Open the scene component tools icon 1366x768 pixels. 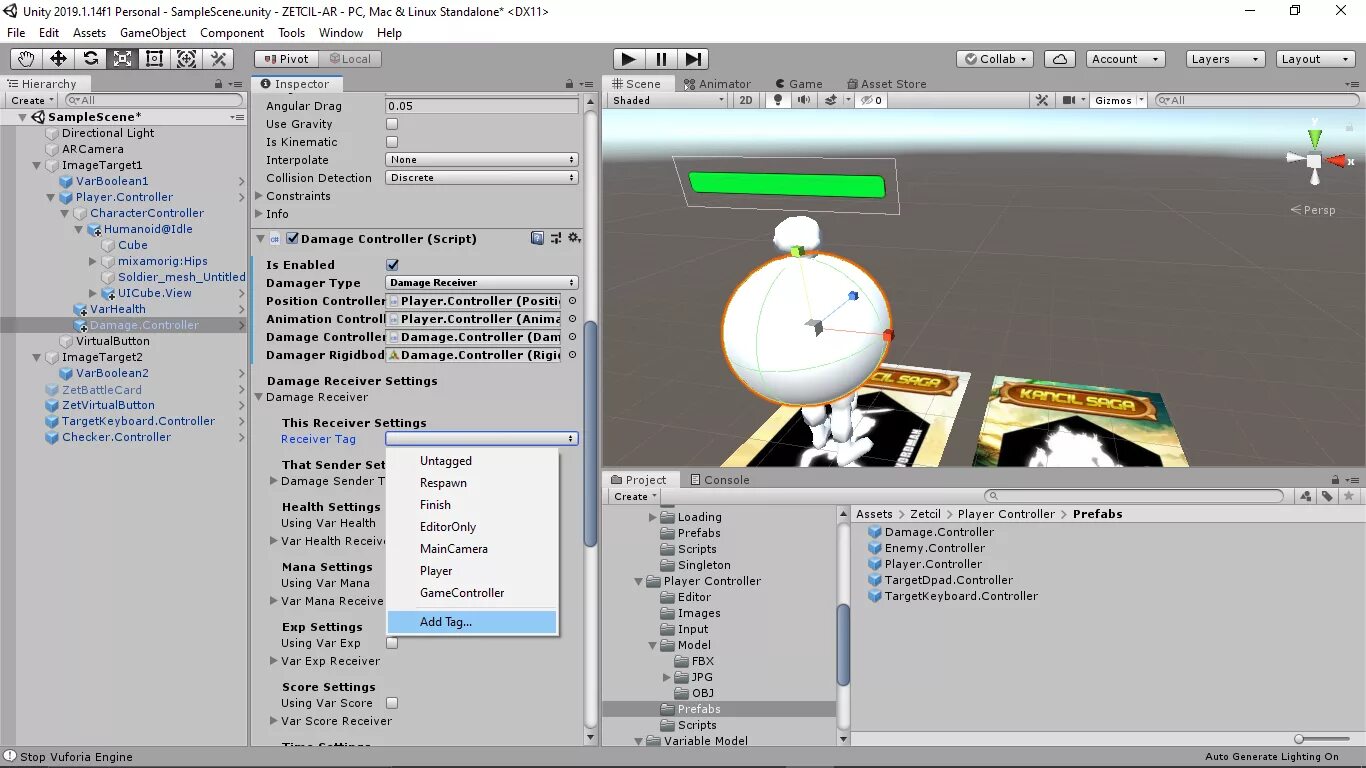click(x=1042, y=100)
